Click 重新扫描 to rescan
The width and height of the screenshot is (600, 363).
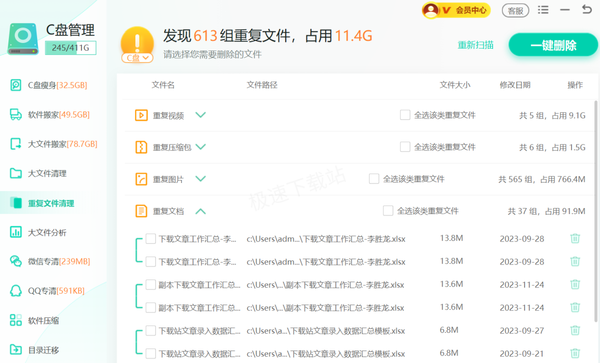476,45
